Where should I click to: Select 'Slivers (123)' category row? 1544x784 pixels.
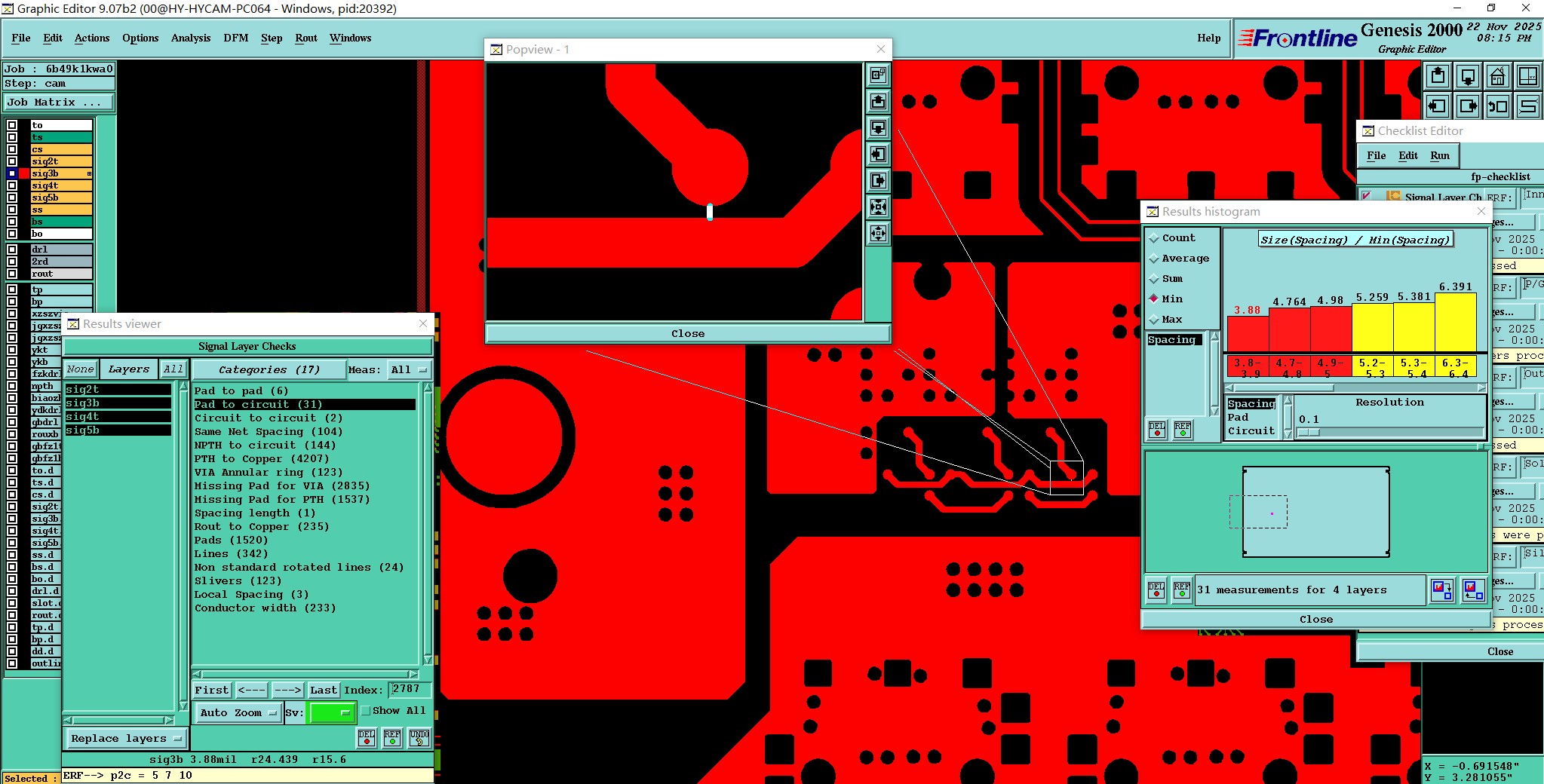(305, 580)
